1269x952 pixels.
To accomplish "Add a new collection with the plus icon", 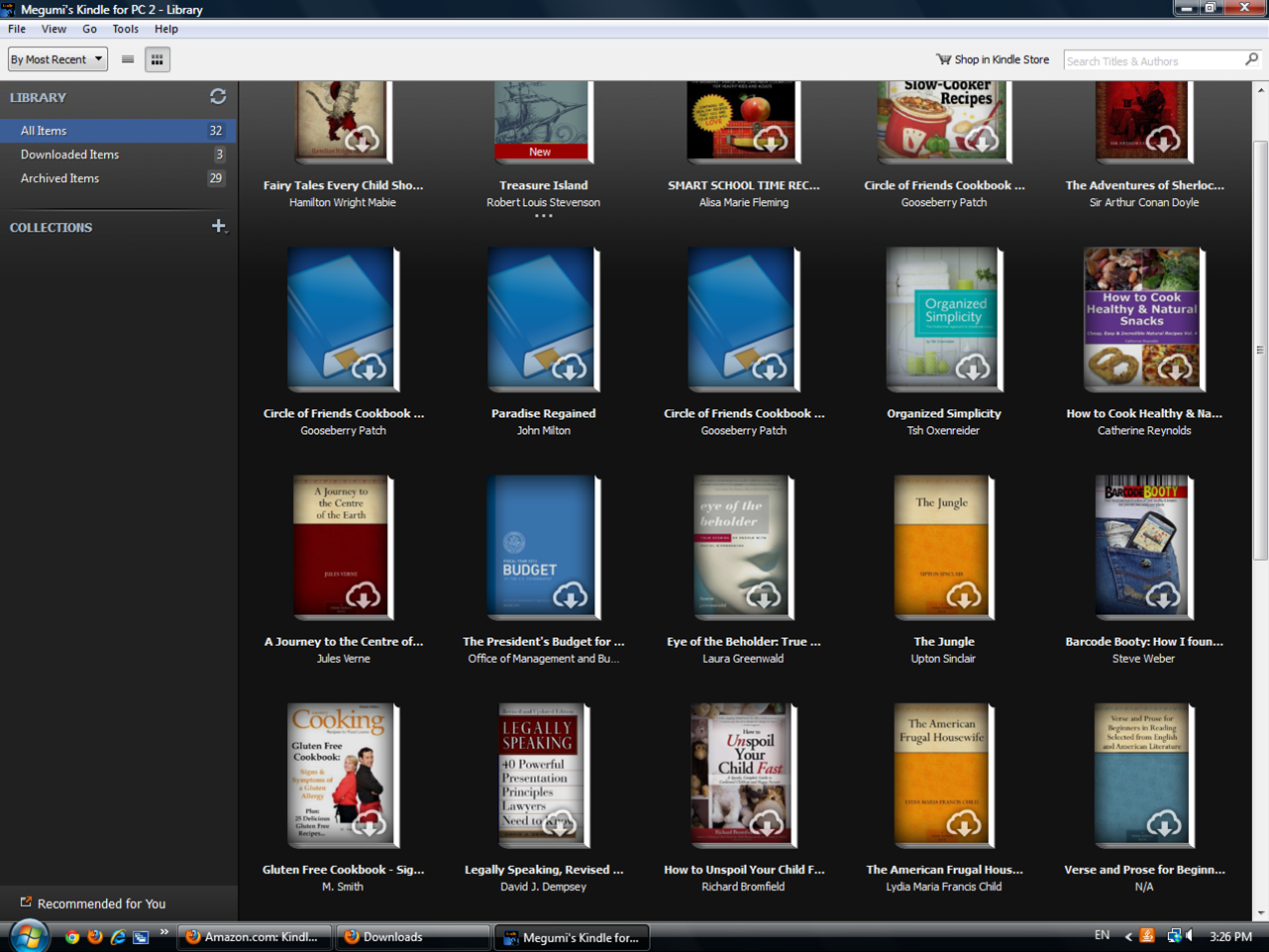I will click(219, 227).
